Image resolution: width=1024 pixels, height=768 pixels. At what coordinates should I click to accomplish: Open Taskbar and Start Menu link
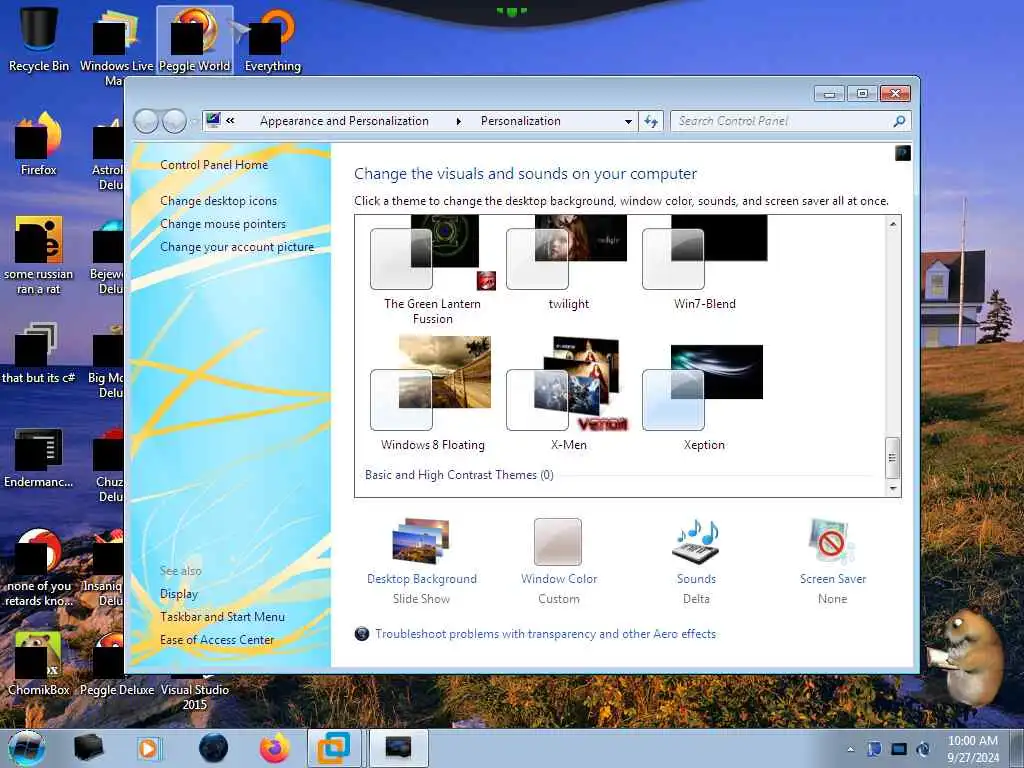[x=223, y=616]
